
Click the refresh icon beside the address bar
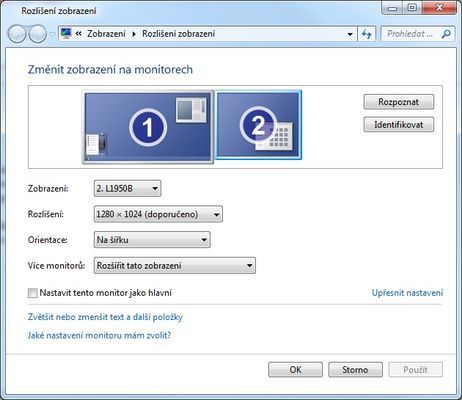point(367,34)
